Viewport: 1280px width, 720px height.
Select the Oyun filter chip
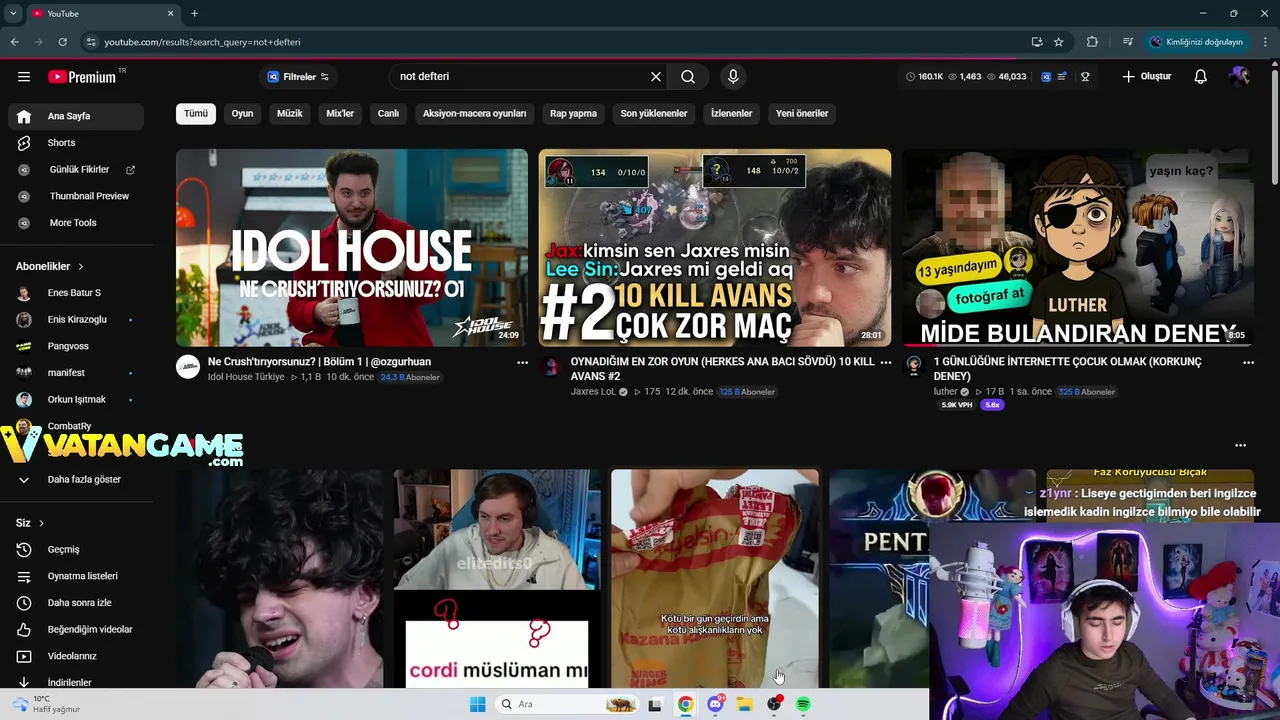(x=242, y=113)
